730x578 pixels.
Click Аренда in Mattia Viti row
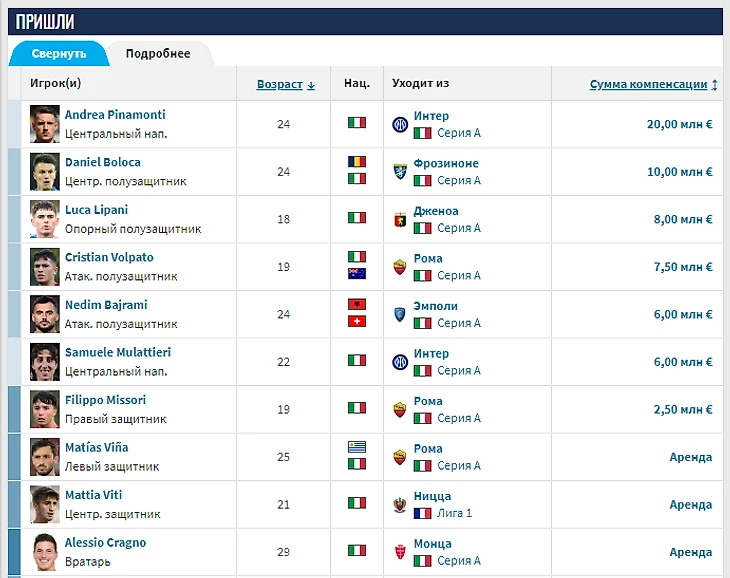pos(691,505)
